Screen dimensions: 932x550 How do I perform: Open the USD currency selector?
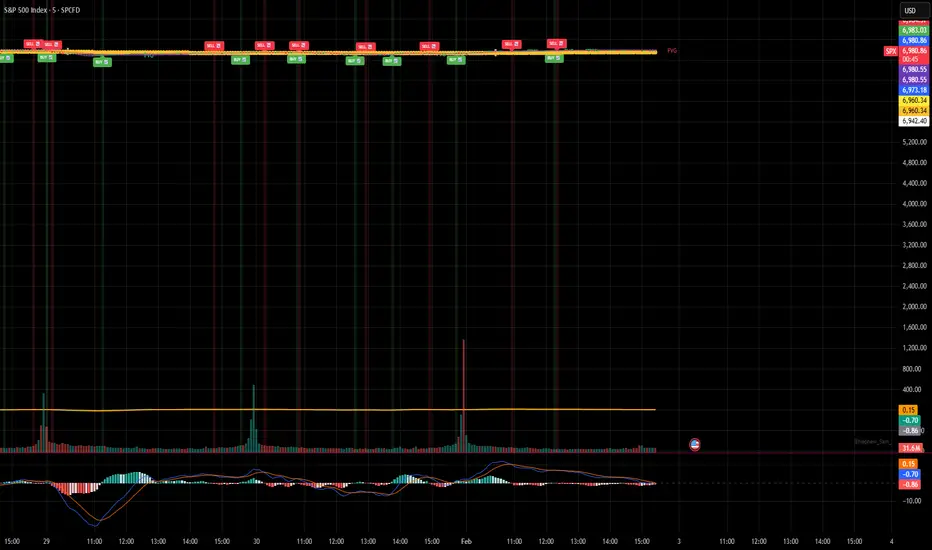[910, 10]
